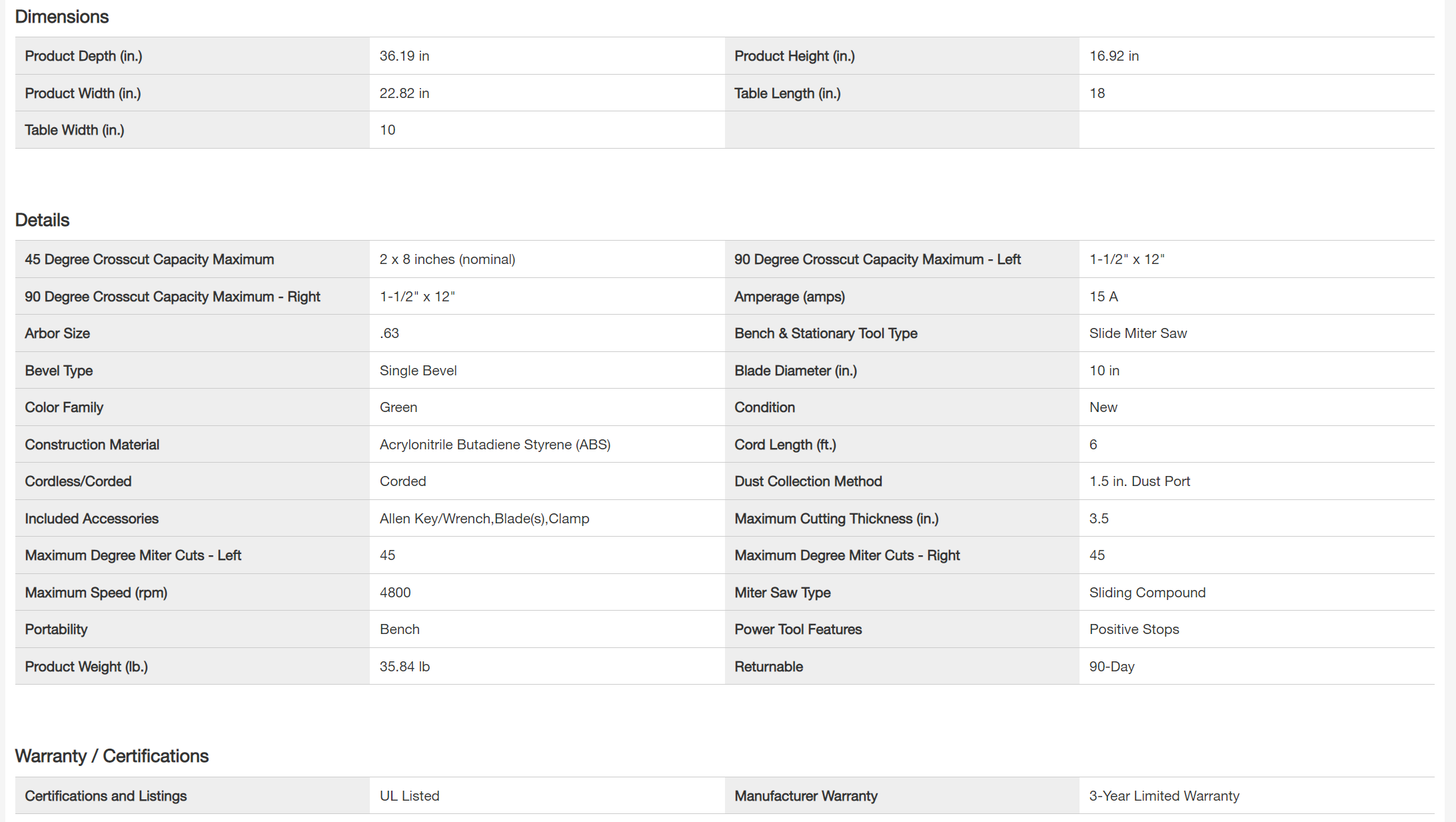Click the Color Family label

pyautogui.click(x=64, y=407)
